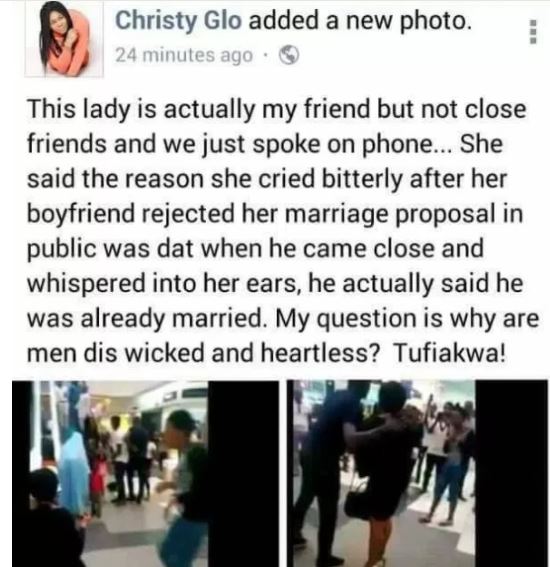
Task: Visit Christy Glo's profile via name link
Action: (178, 21)
